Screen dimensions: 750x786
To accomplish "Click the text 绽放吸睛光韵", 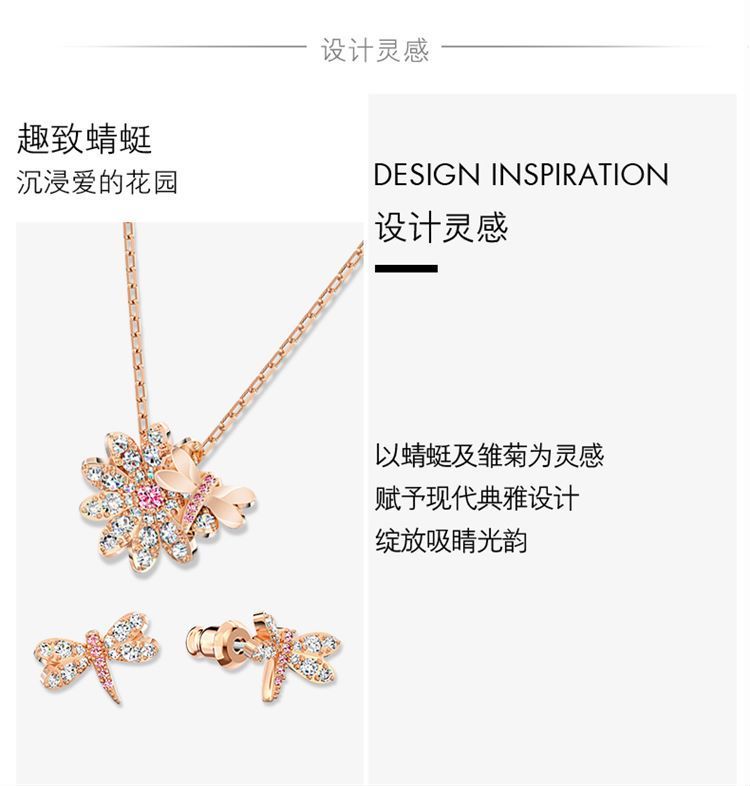I will pos(451,541).
